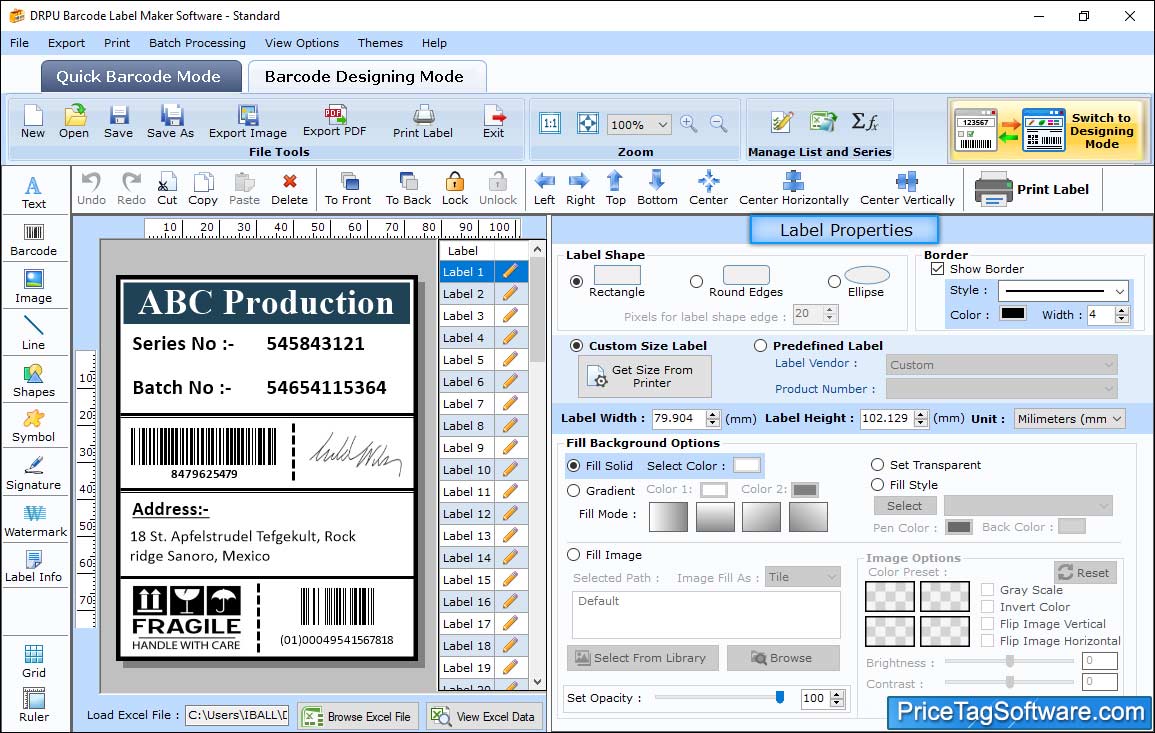Open the Shapes tool
This screenshot has width=1155, height=733.
34,380
